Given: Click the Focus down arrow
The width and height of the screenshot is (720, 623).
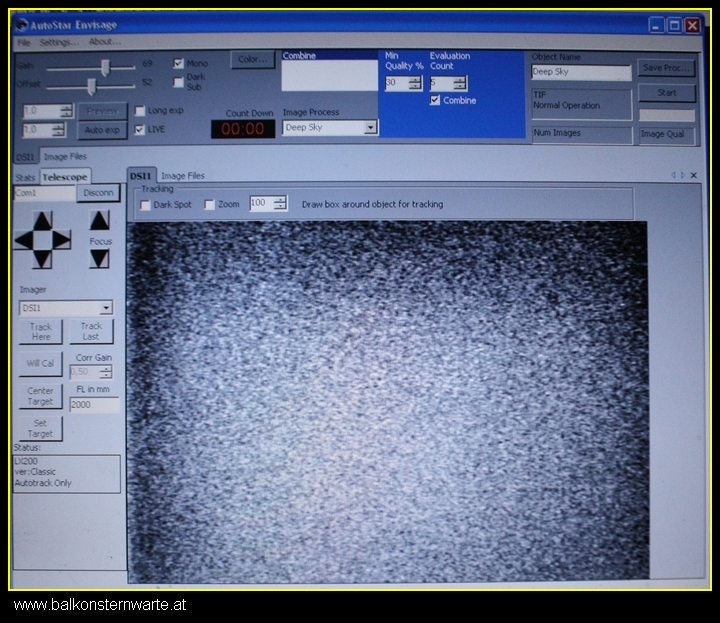Looking at the screenshot, I should click(x=99, y=258).
